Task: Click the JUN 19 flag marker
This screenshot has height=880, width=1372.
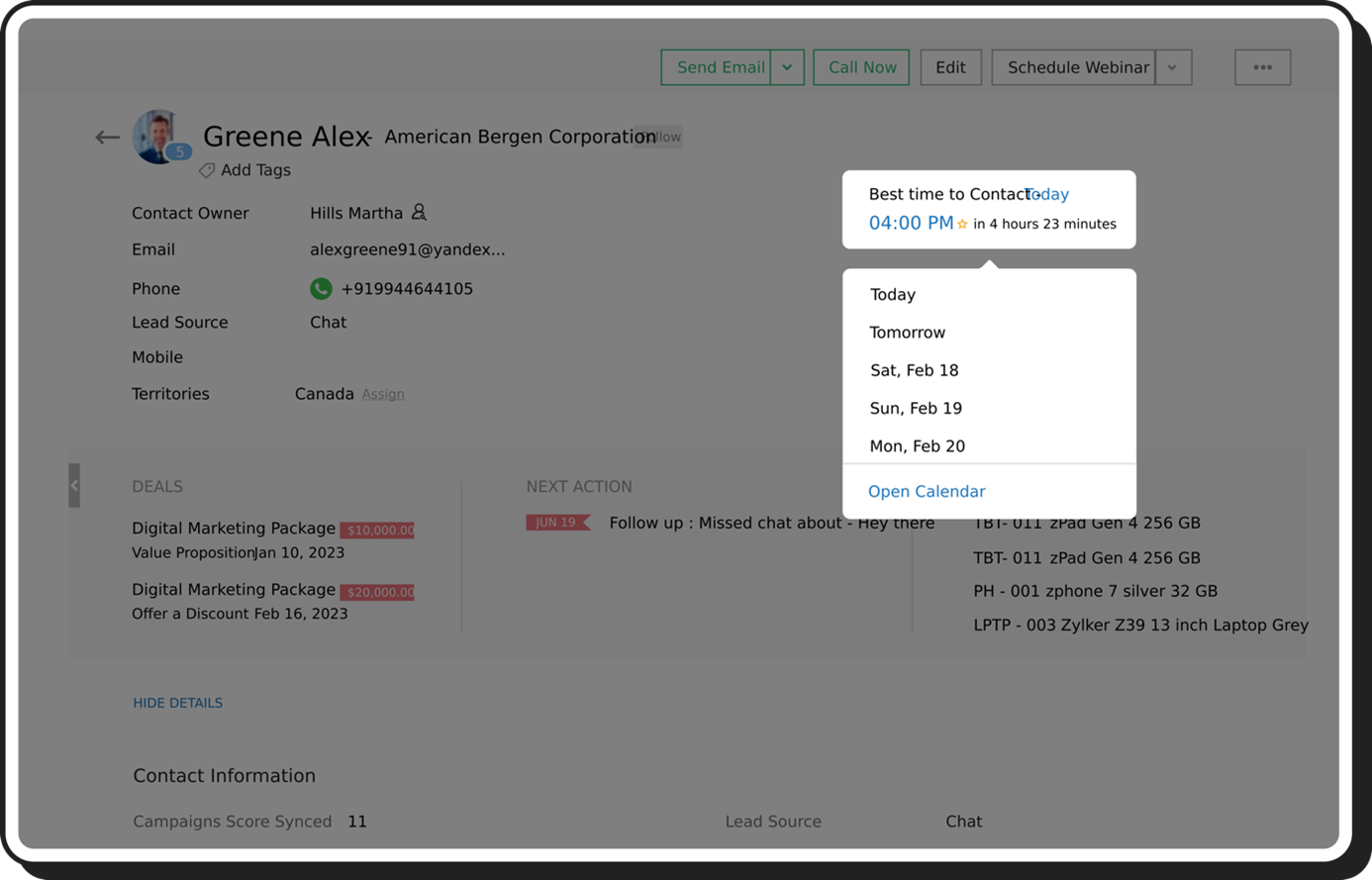Action: [557, 523]
